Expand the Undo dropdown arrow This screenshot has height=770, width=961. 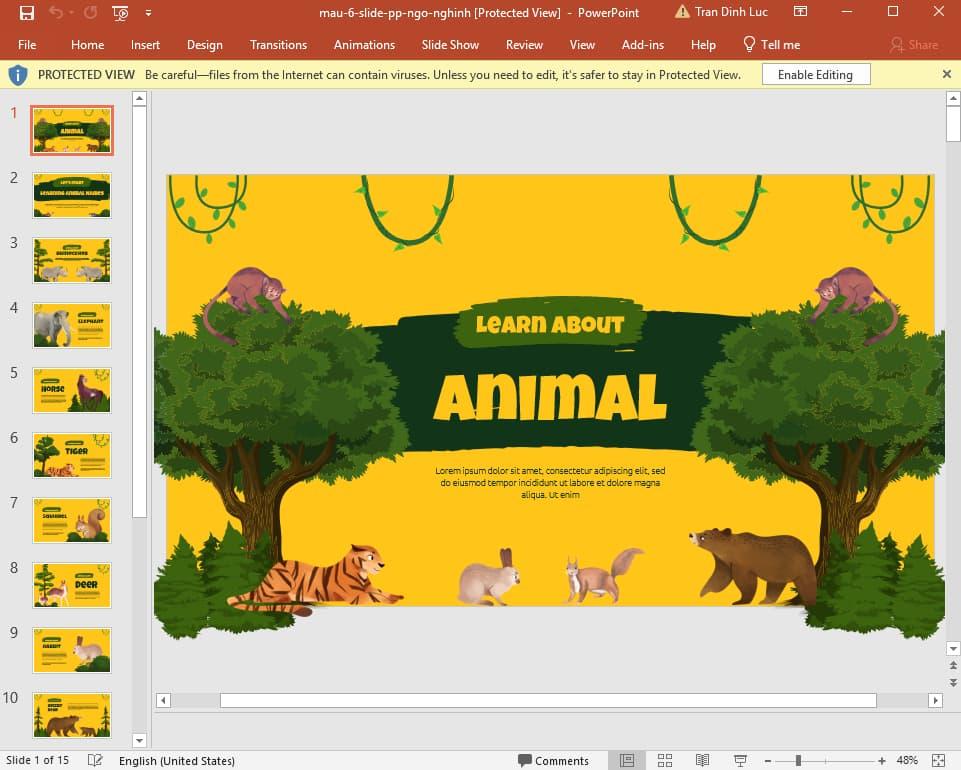(x=72, y=12)
